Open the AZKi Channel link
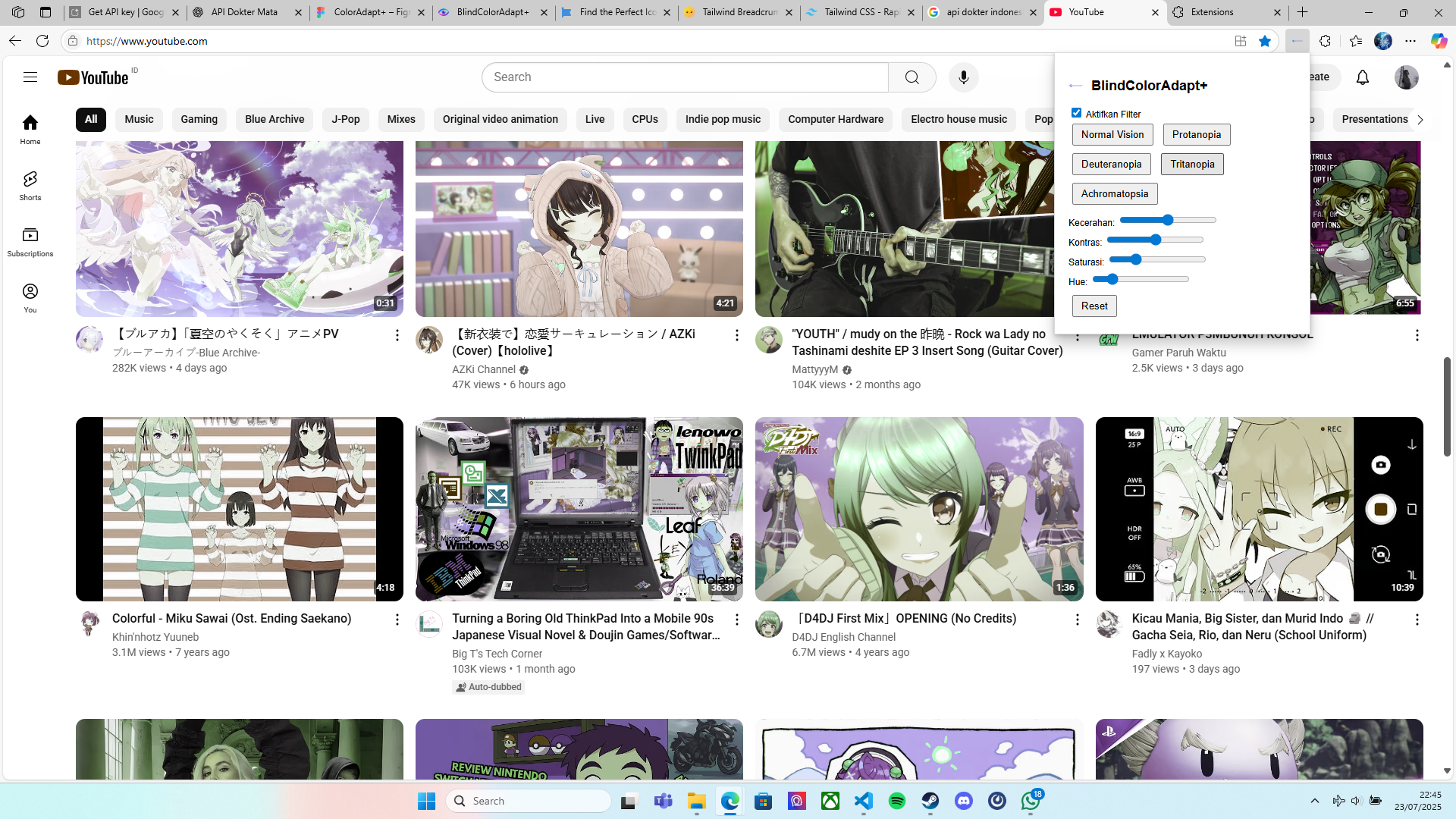This screenshot has height=819, width=1456. click(484, 369)
